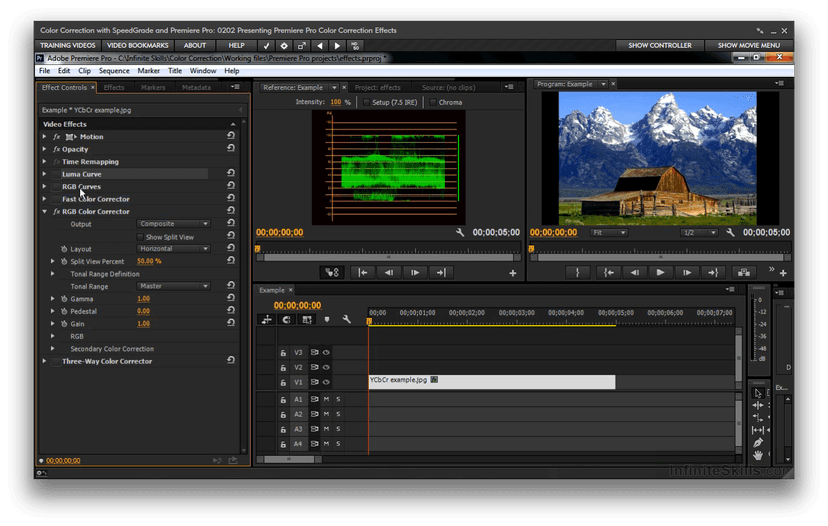This screenshot has height=526, width=828.
Task: Open the Clip menu
Action: pos(84,71)
